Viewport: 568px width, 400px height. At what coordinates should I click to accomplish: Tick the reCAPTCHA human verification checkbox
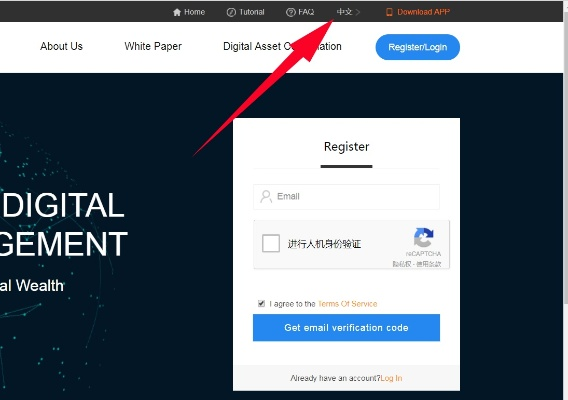tap(271, 243)
